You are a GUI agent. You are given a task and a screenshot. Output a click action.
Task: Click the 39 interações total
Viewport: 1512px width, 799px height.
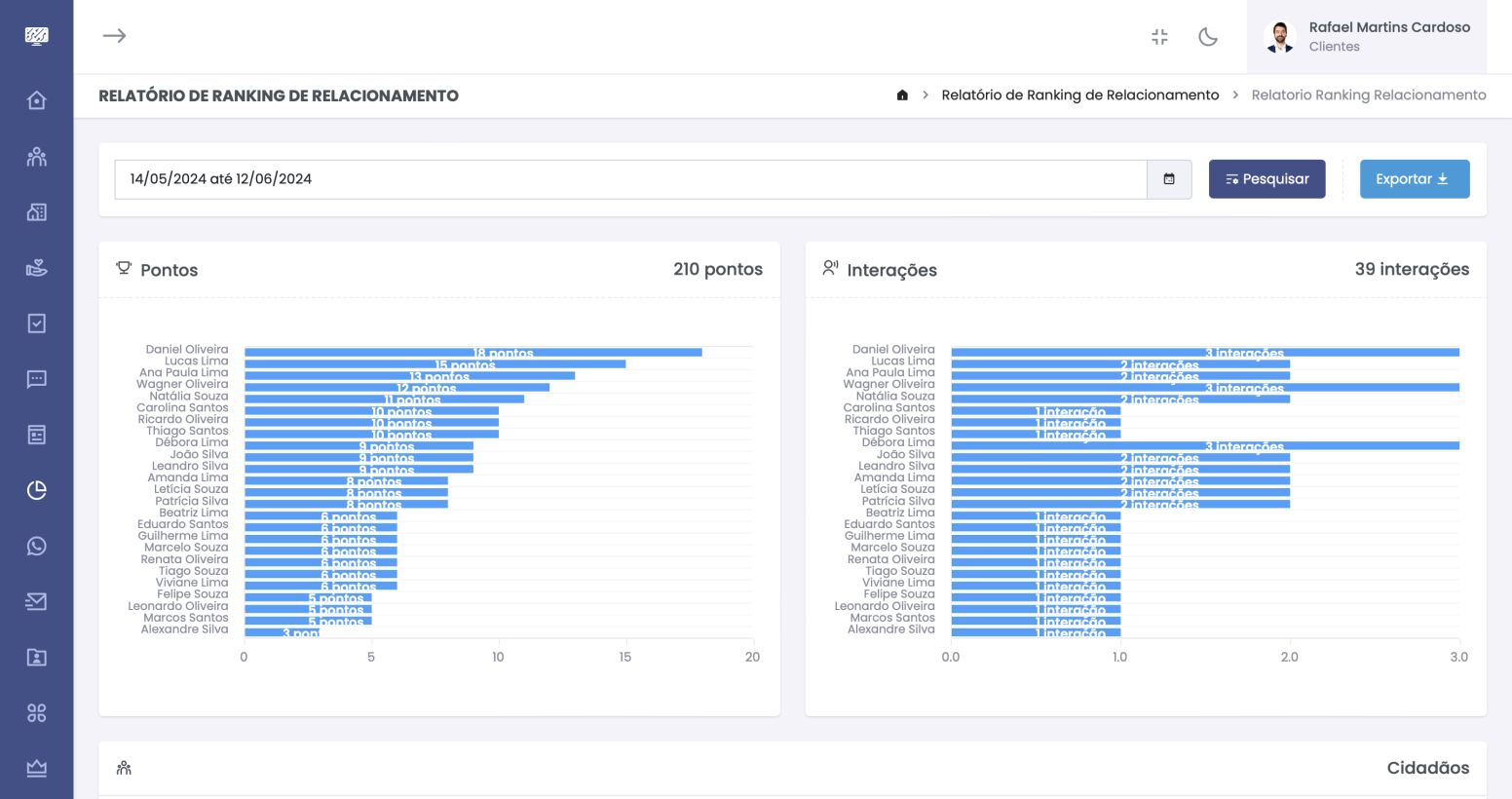[x=1412, y=269]
